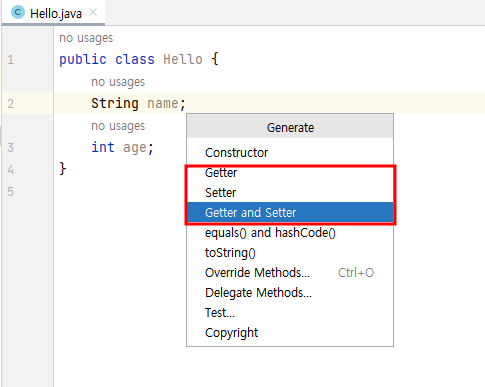Viewport: 485px width, 387px height.
Task: Click 'no usages' hint above class Hello
Action: 86,38
